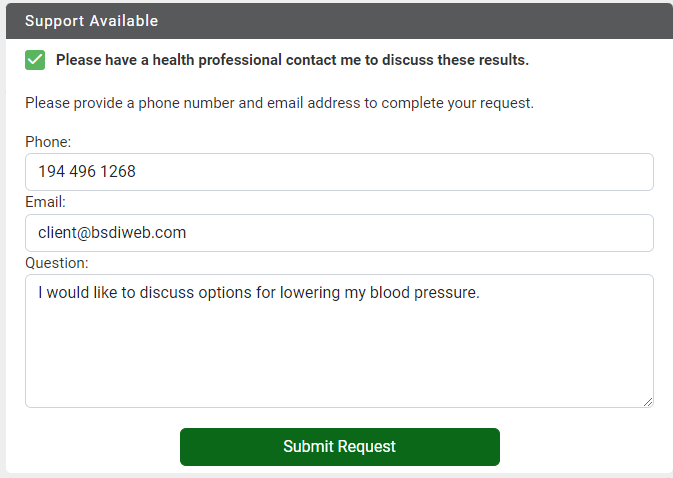Focus the Email address input field

tap(339, 233)
